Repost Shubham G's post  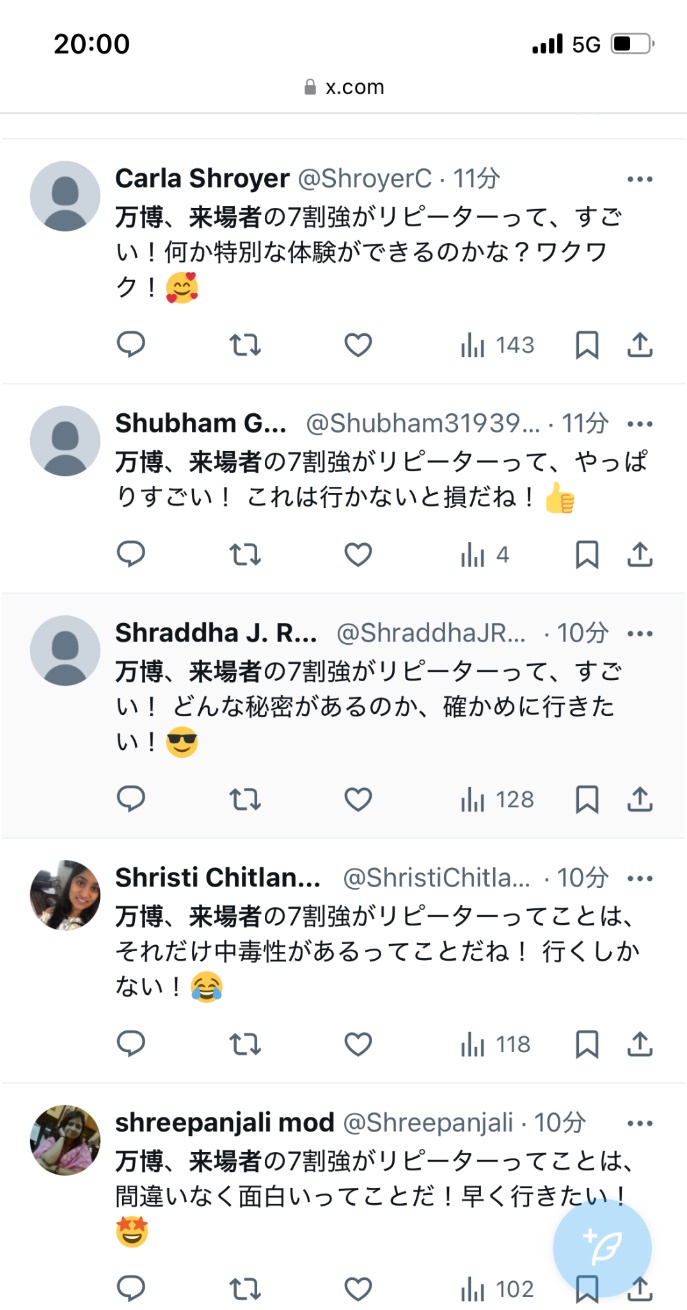[245, 554]
